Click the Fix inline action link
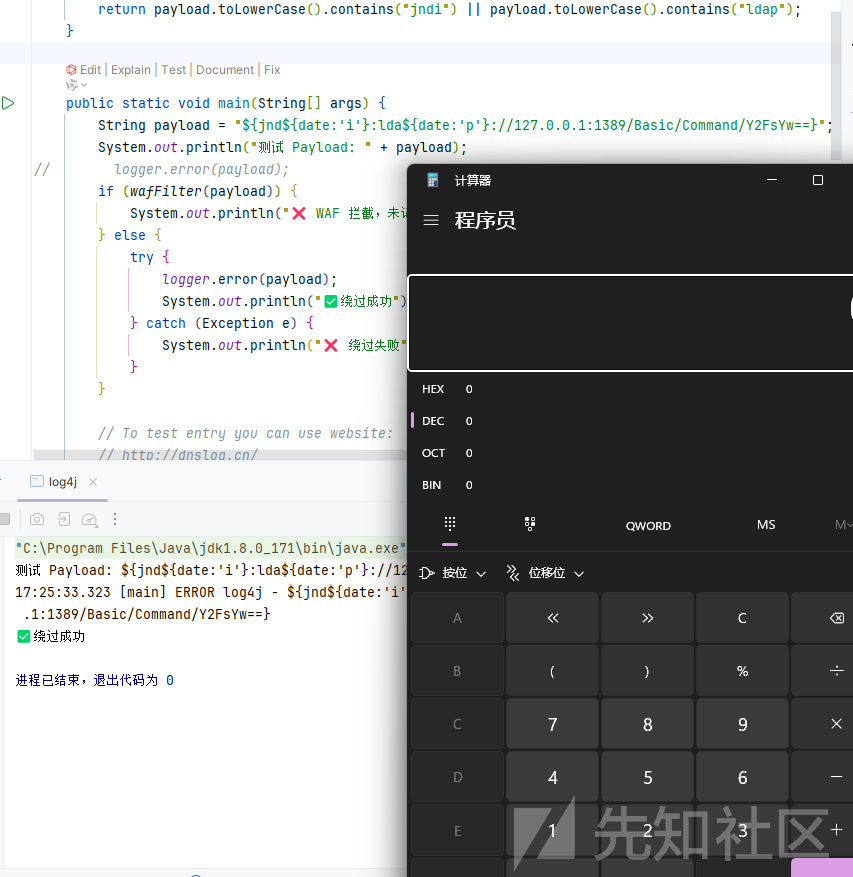 click(272, 70)
